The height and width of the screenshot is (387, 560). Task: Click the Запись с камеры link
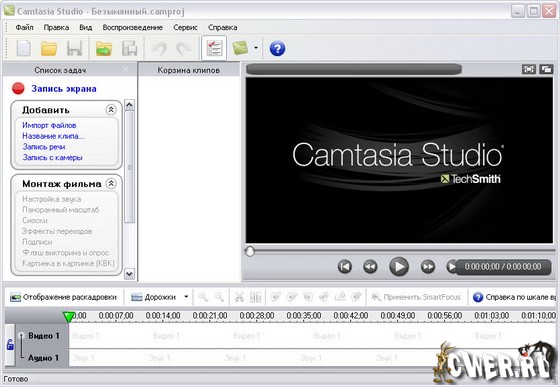point(52,157)
